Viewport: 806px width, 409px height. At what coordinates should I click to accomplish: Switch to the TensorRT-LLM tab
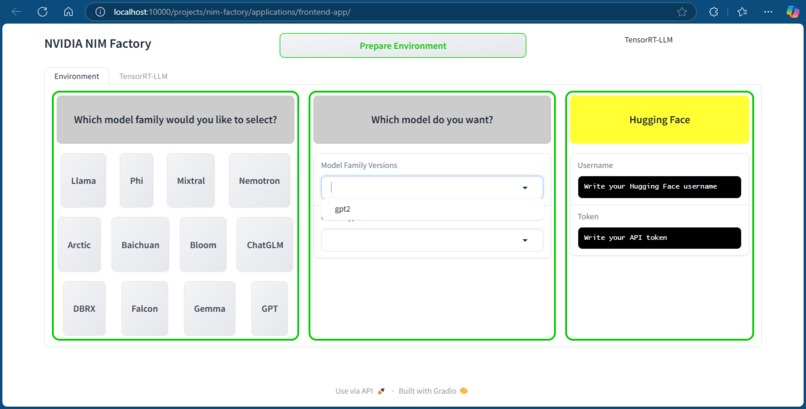(143, 76)
